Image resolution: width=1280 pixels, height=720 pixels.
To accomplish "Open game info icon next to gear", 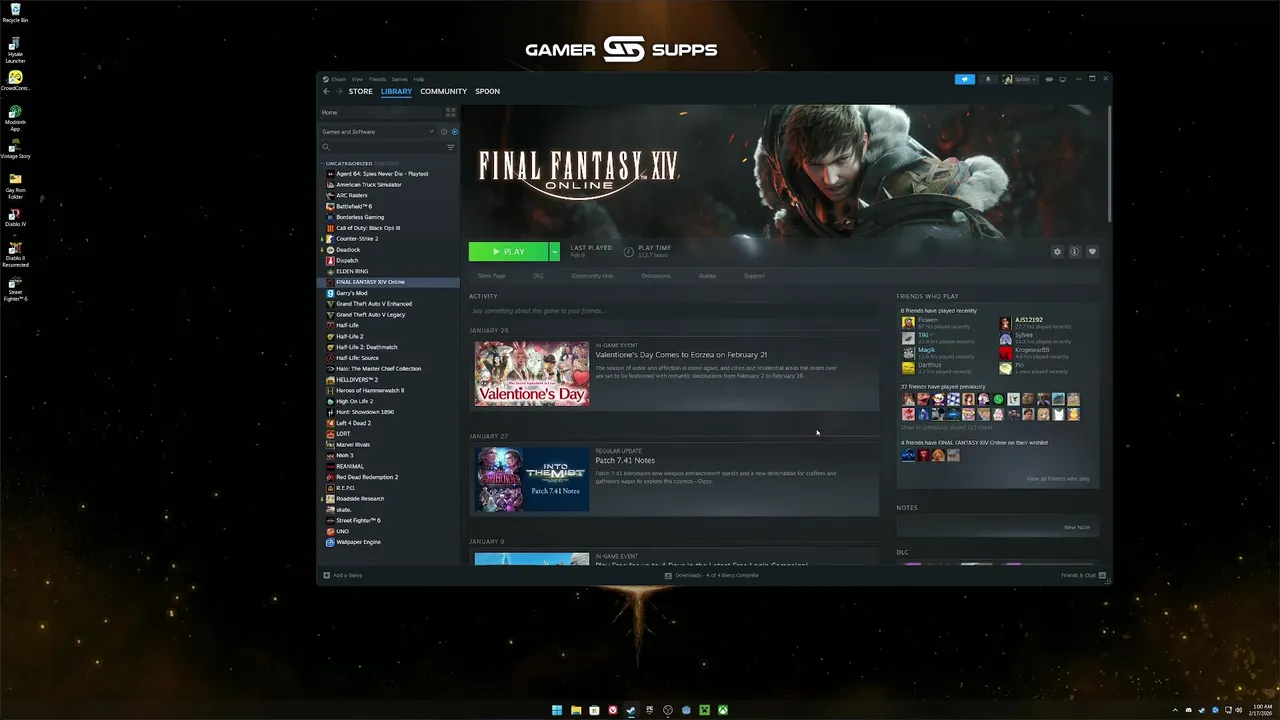I will (x=1074, y=252).
